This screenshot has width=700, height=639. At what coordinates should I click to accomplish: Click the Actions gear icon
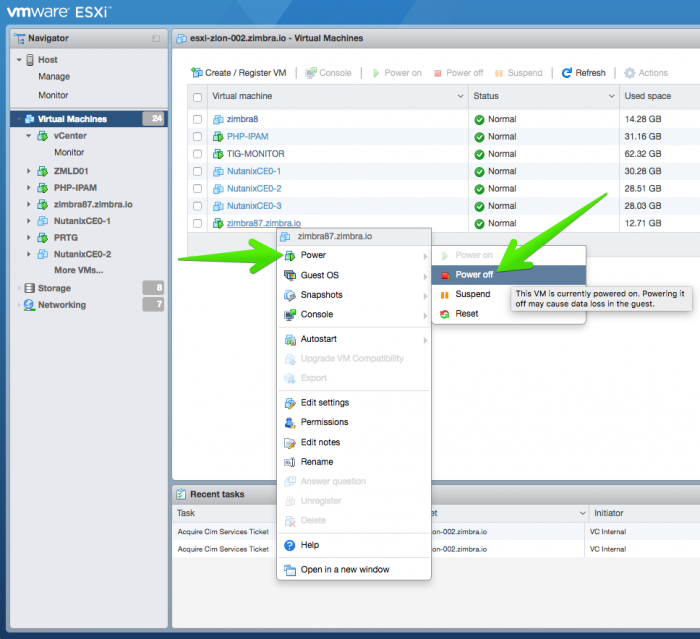629,73
